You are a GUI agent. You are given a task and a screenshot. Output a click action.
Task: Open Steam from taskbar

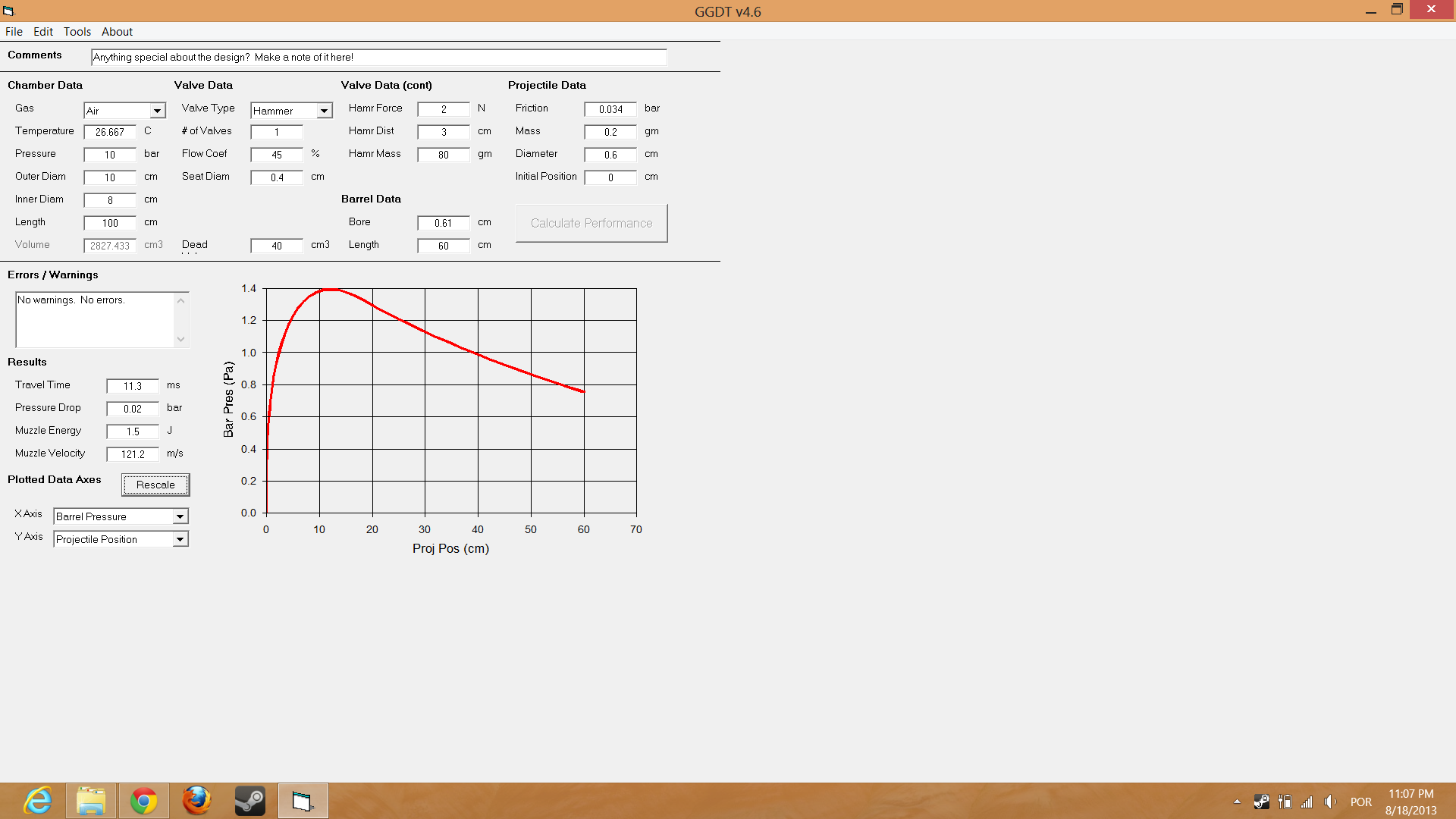(x=249, y=801)
